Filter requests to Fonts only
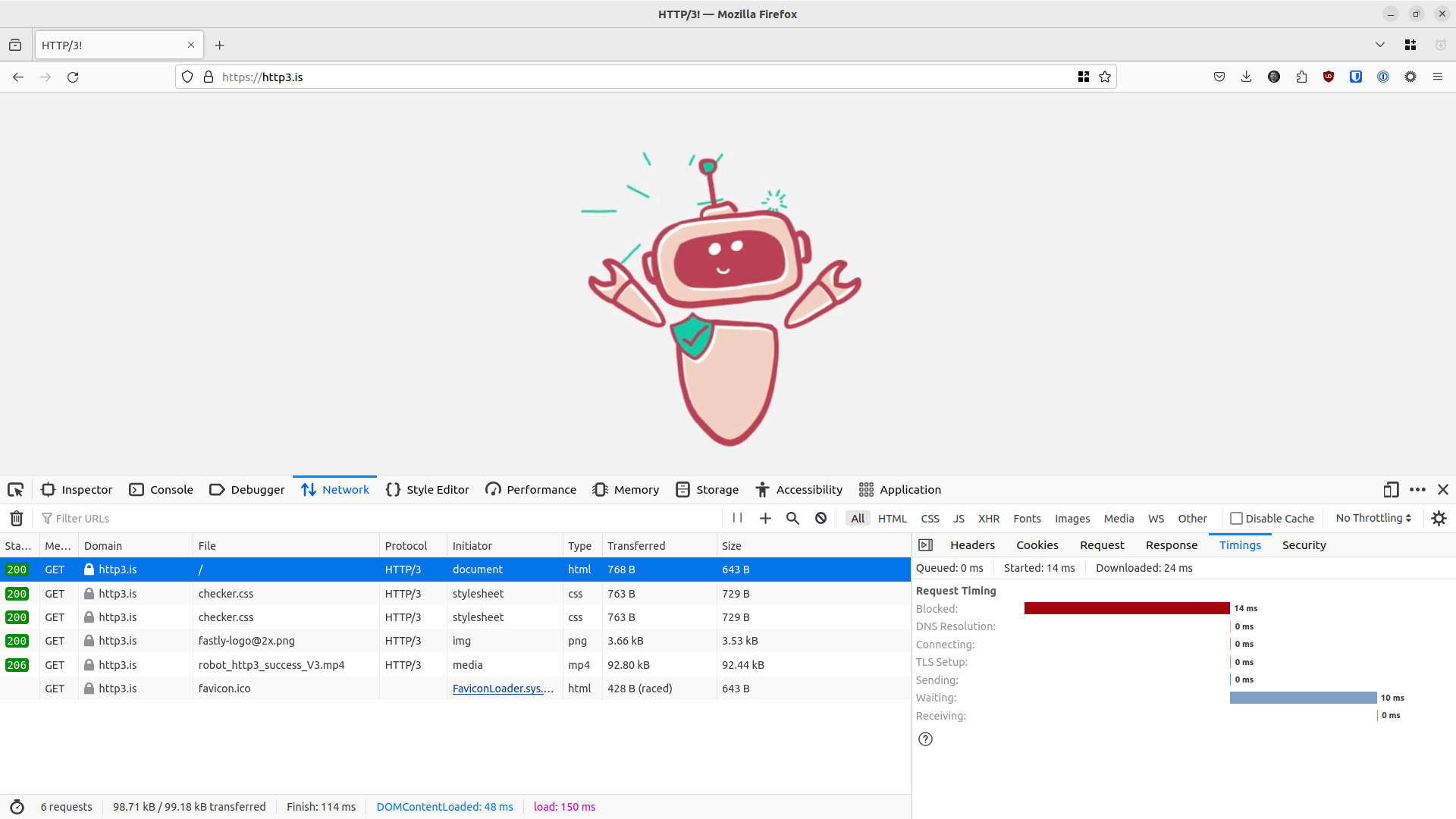 point(1028,519)
